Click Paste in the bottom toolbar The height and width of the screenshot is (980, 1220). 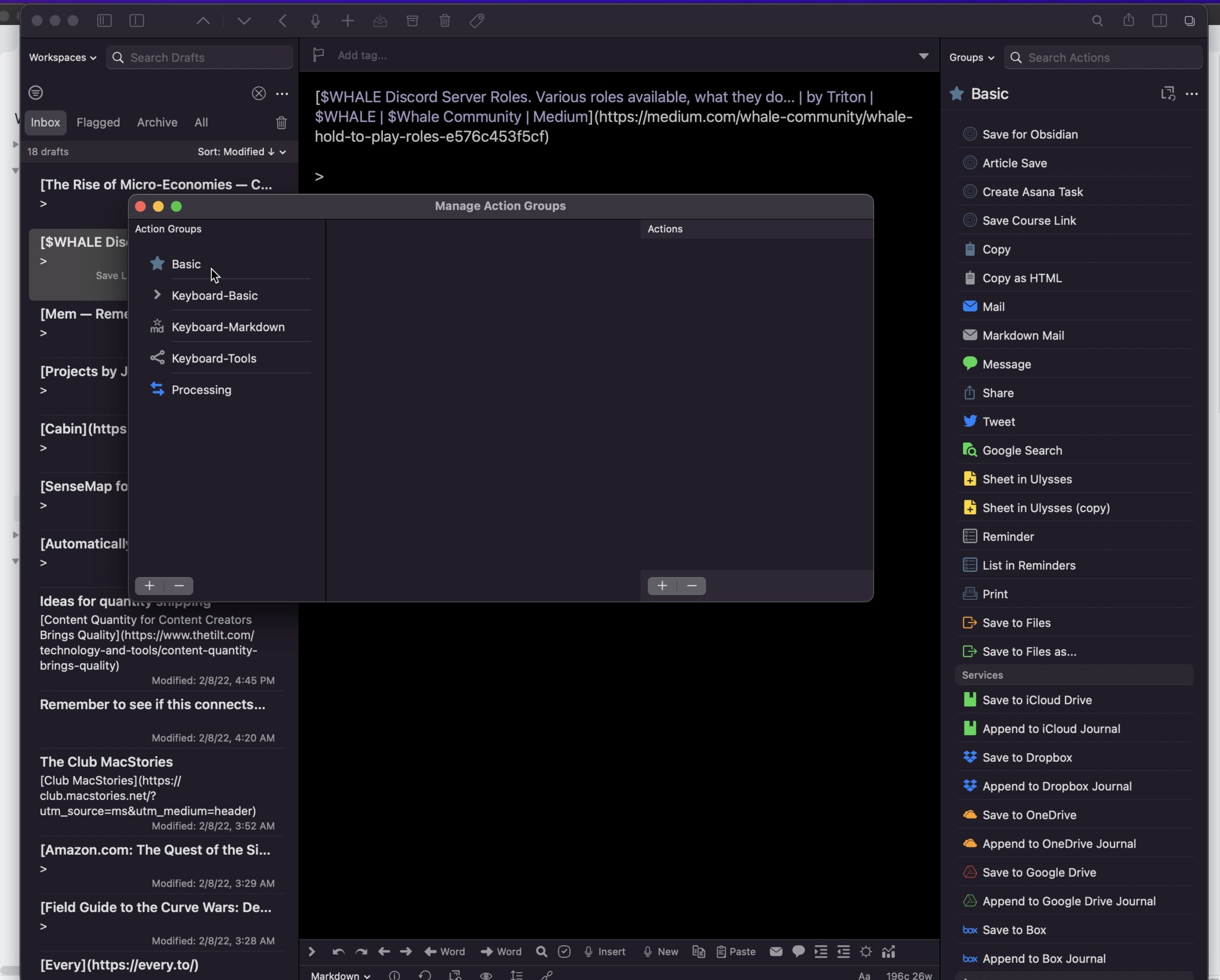736,952
